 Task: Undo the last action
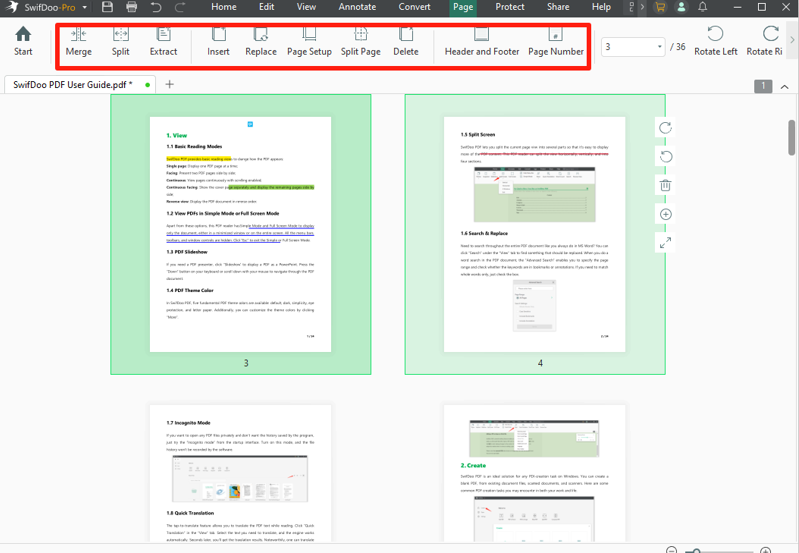(156, 7)
